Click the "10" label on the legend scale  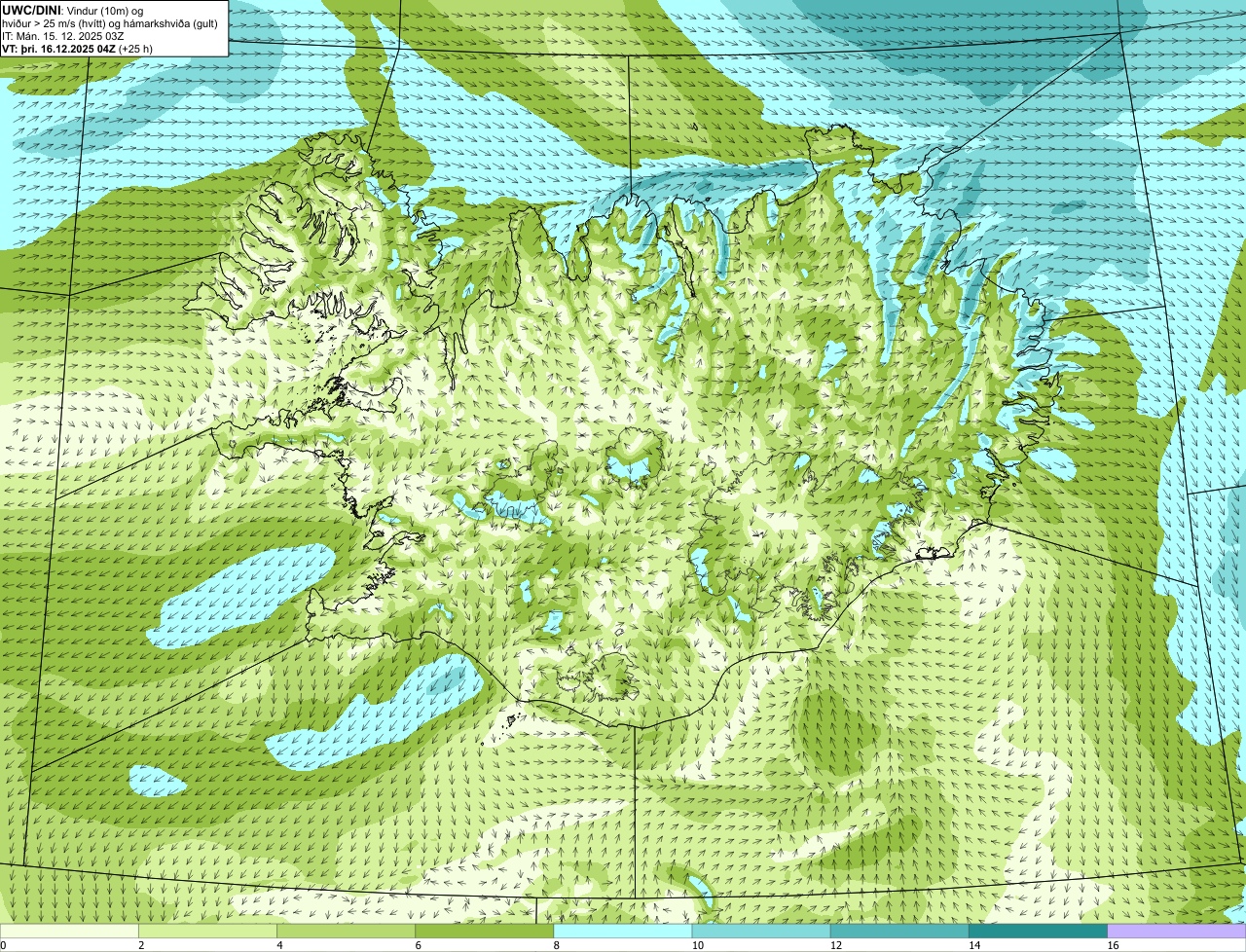coord(697,945)
